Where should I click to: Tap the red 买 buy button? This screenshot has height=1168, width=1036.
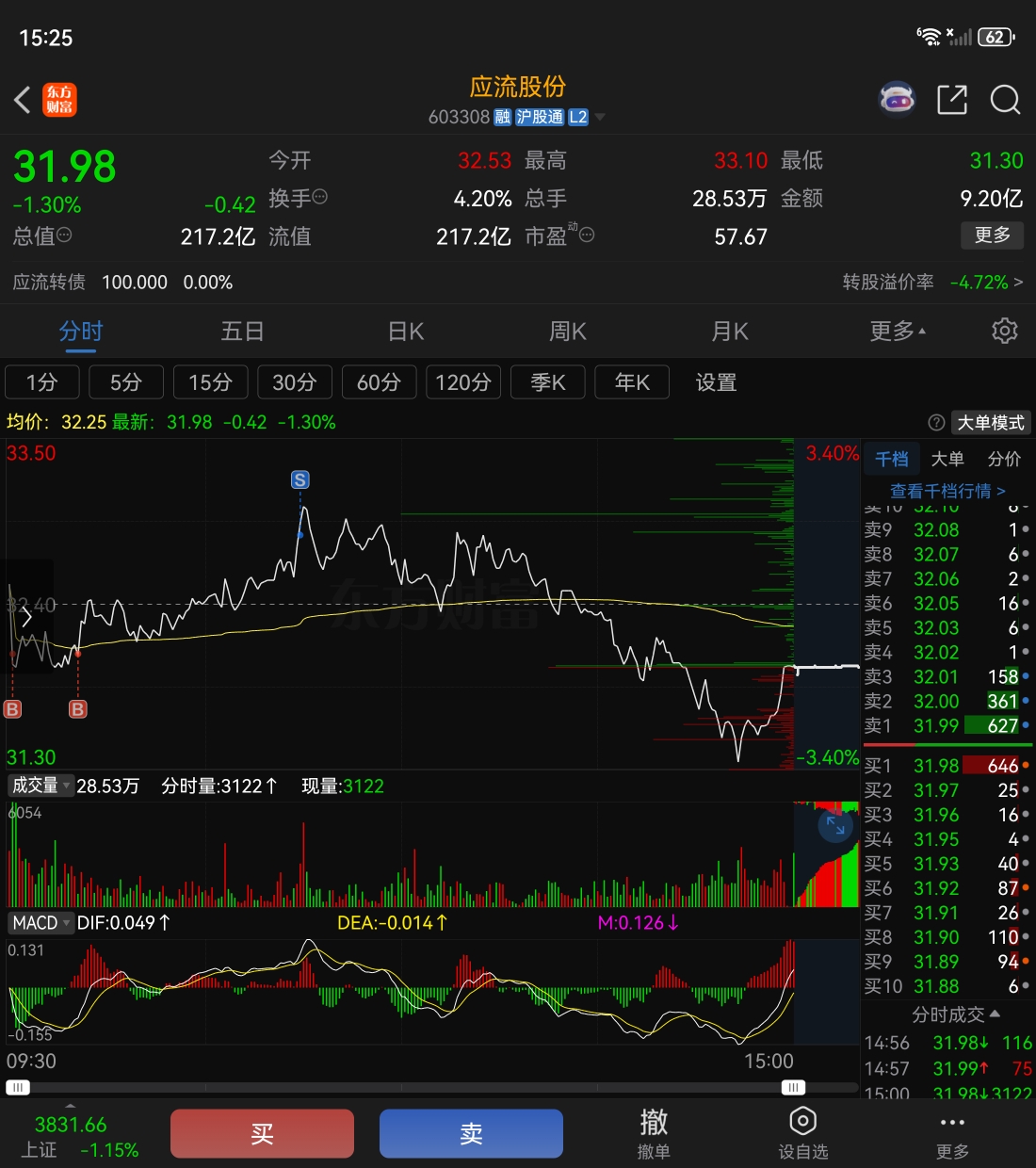(262, 1133)
